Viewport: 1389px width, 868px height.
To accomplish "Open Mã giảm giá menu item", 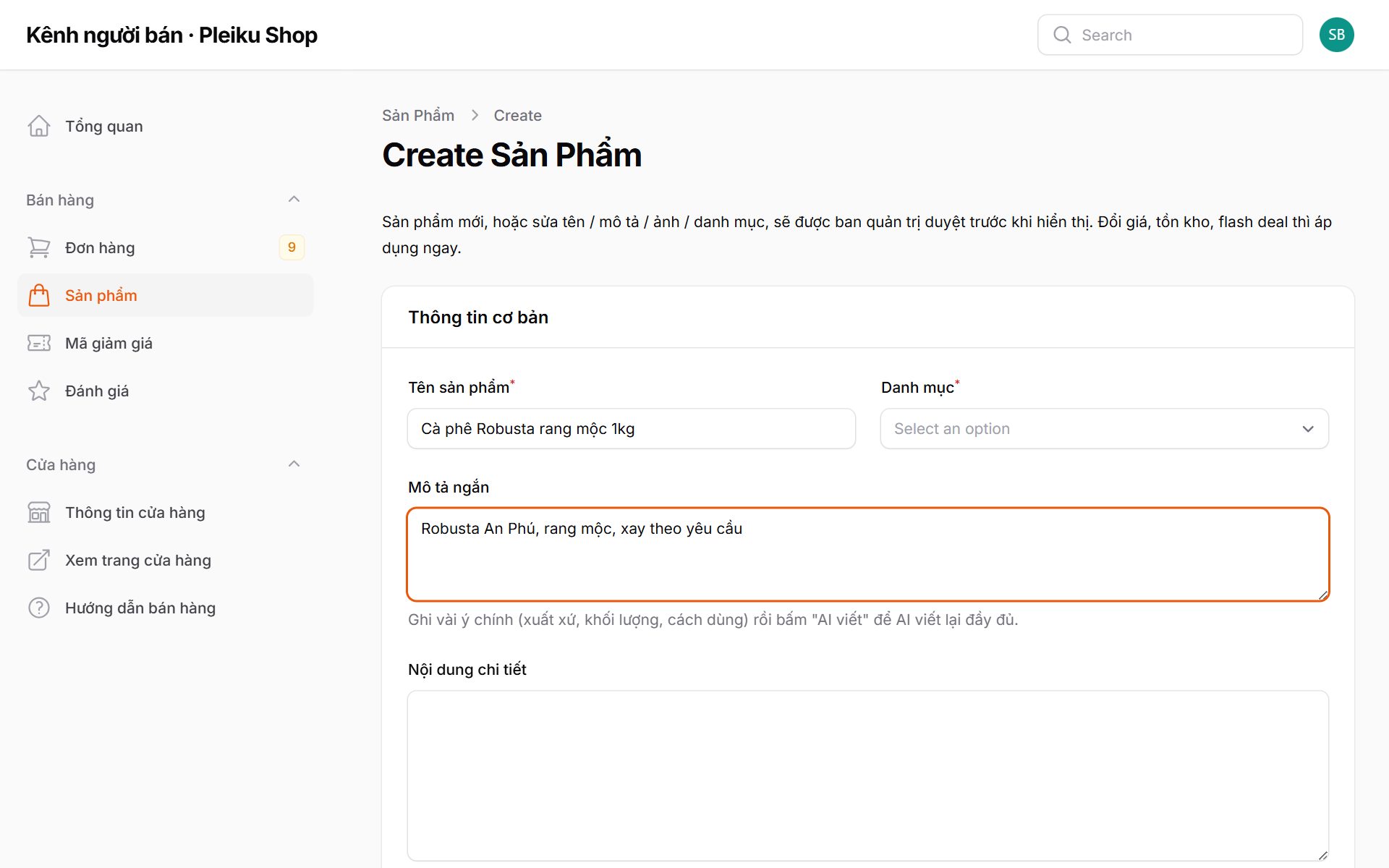I will point(165,343).
